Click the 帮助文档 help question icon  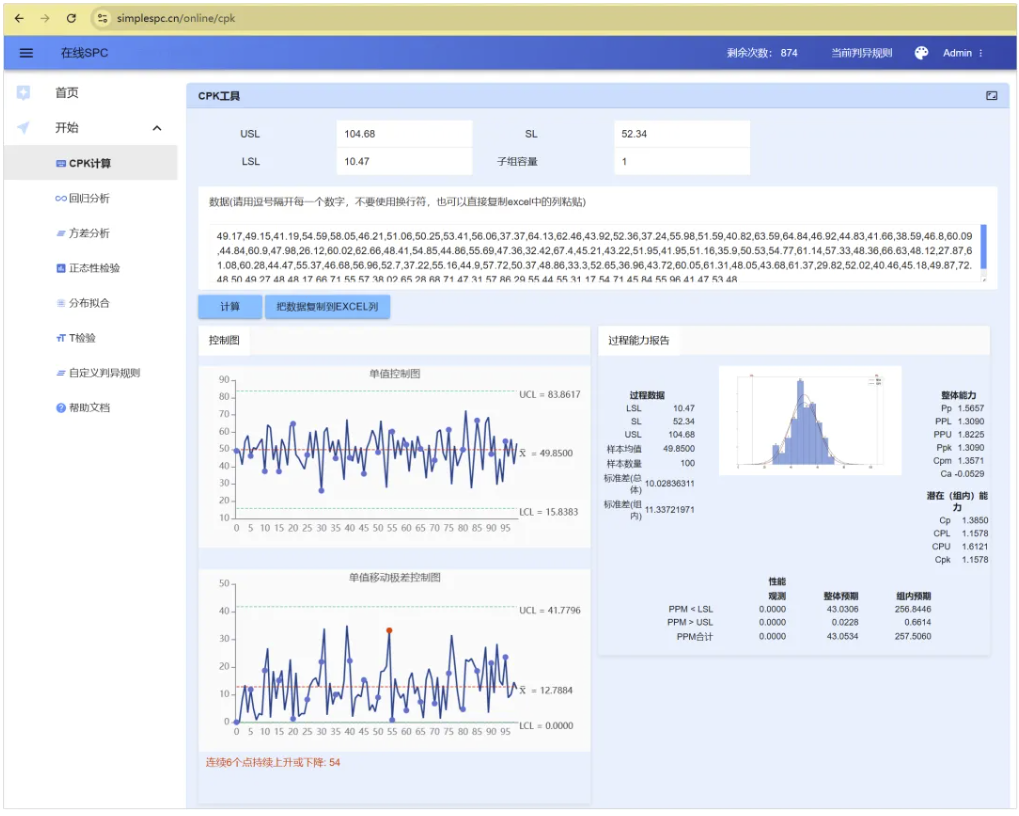click(61, 408)
